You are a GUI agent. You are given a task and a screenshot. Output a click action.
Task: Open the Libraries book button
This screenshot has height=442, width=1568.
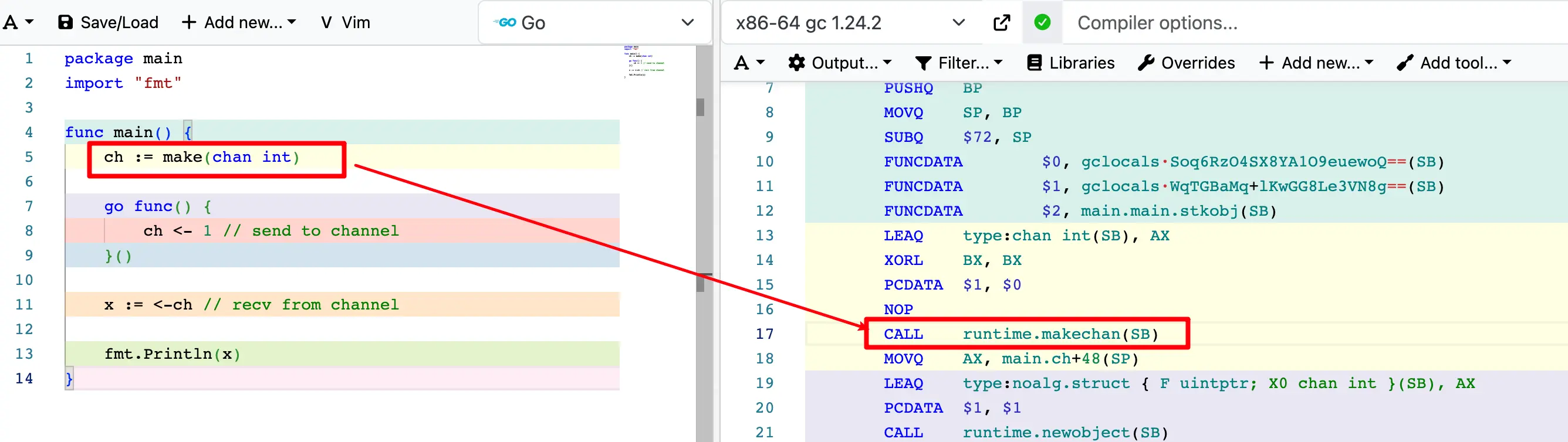coord(1071,63)
